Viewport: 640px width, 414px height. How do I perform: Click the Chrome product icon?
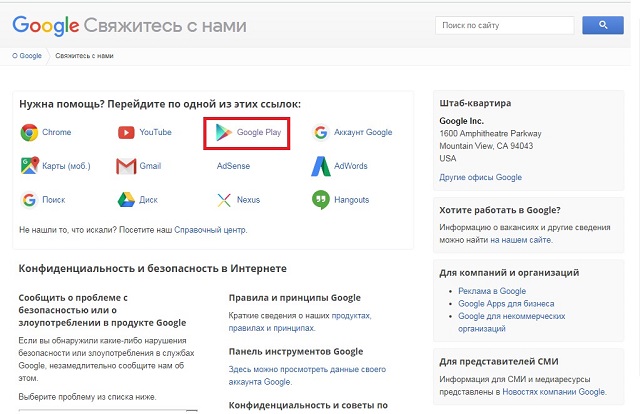click(x=29, y=132)
